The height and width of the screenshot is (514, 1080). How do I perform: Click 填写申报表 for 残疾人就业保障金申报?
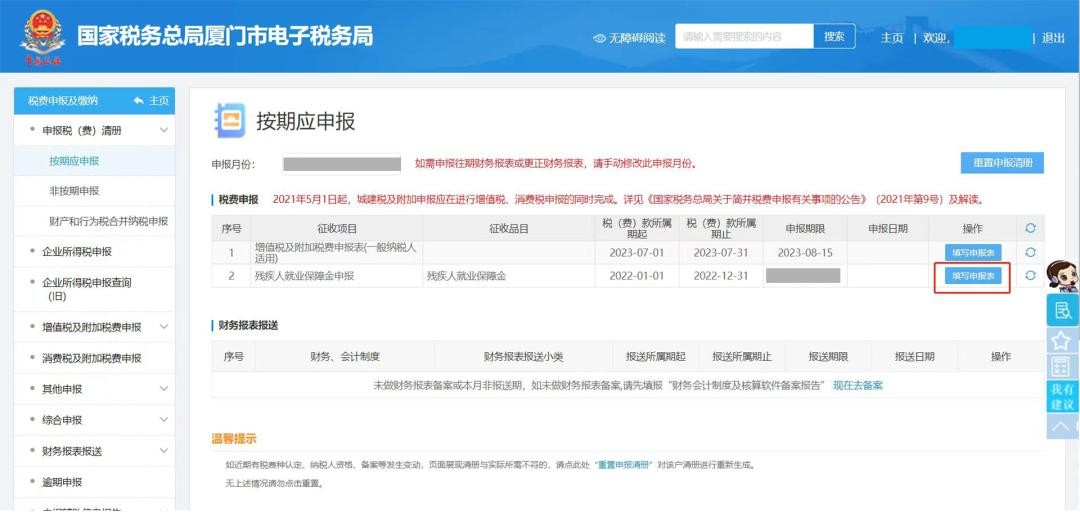point(973,276)
